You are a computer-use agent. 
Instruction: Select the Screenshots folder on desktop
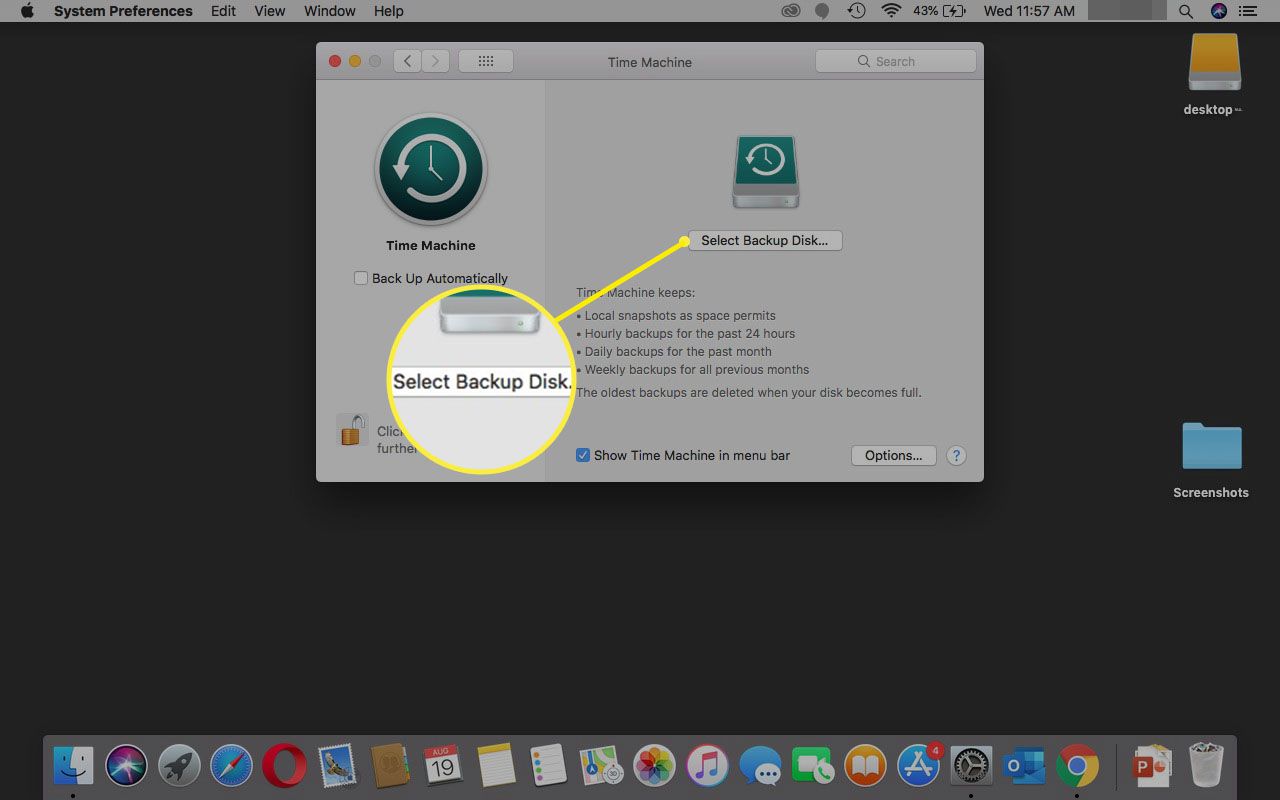tap(1211, 446)
